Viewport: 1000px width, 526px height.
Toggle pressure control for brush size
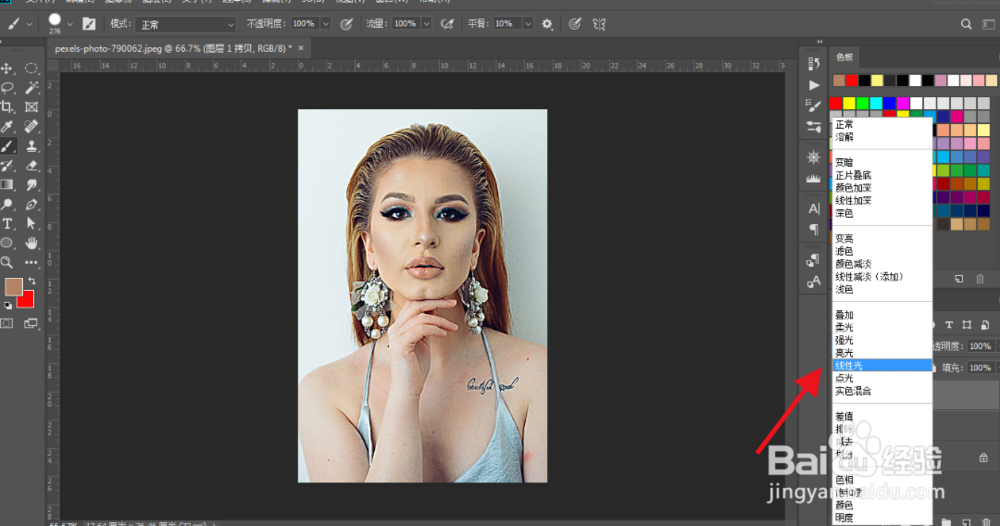pyautogui.click(x=575, y=24)
